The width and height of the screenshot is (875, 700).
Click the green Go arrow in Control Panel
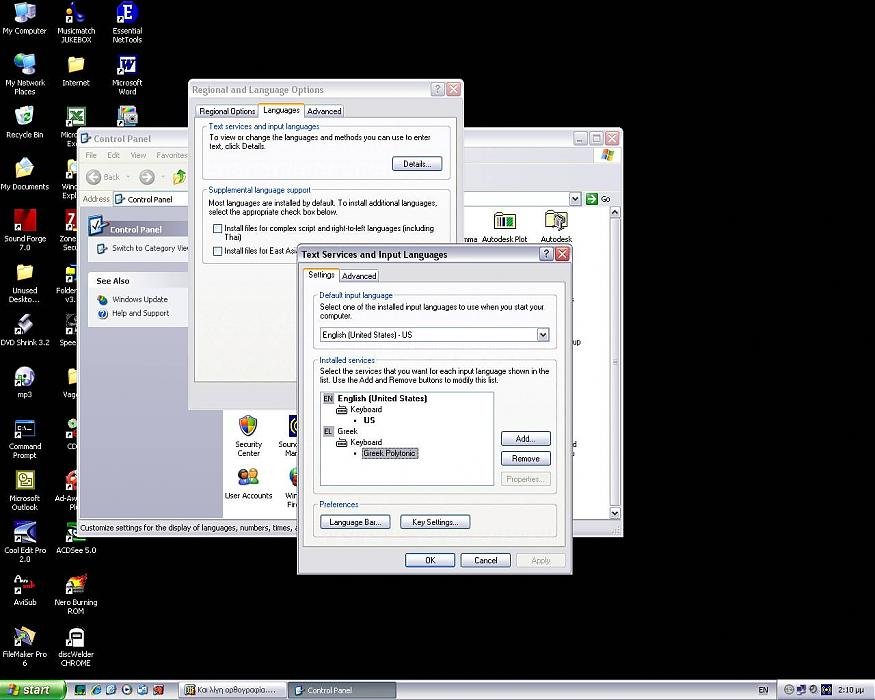(x=592, y=199)
